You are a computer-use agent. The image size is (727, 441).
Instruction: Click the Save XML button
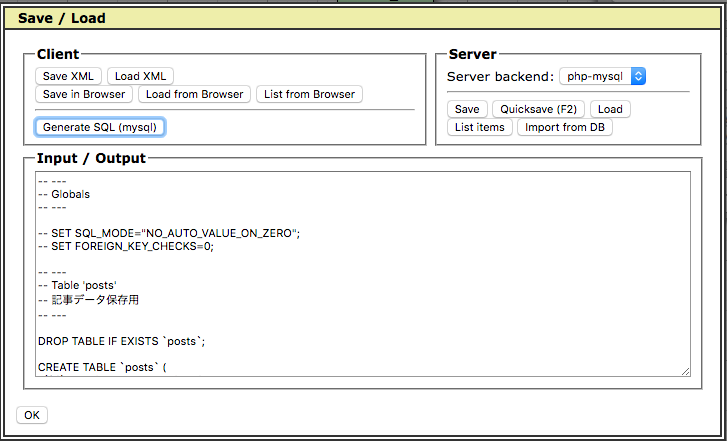[68, 76]
